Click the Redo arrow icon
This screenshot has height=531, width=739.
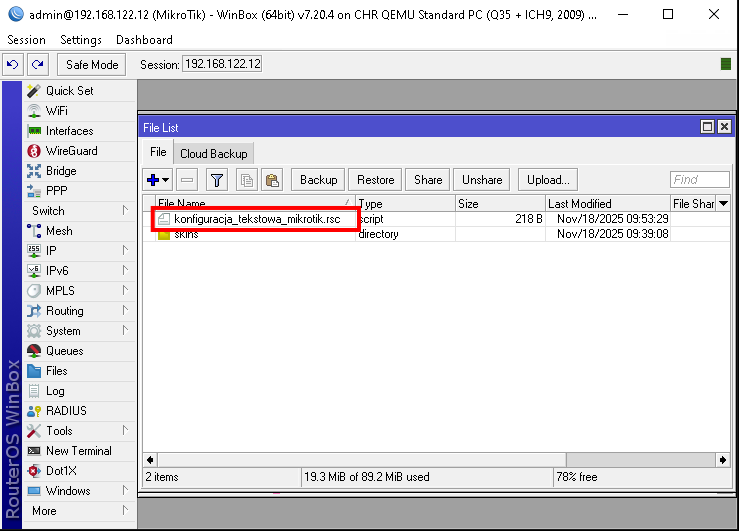(x=38, y=65)
